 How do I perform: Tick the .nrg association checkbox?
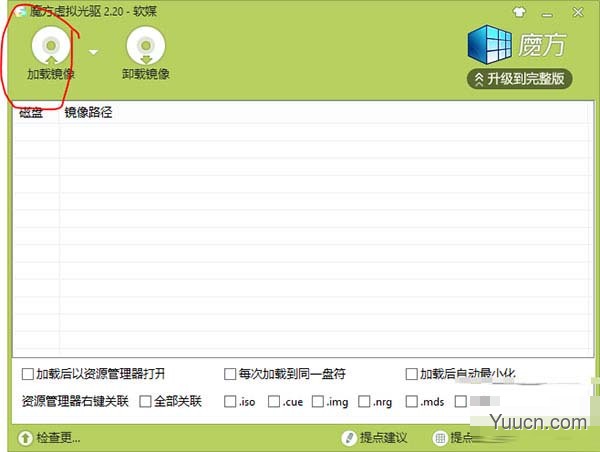[x=364, y=401]
